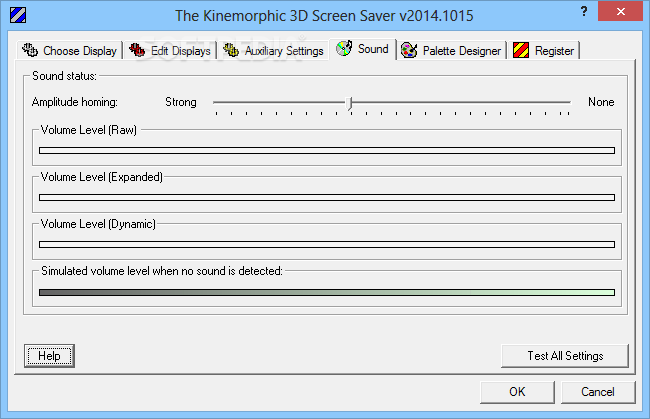Click the Sound tab CD icon
The width and height of the screenshot is (650, 419).
coord(344,48)
